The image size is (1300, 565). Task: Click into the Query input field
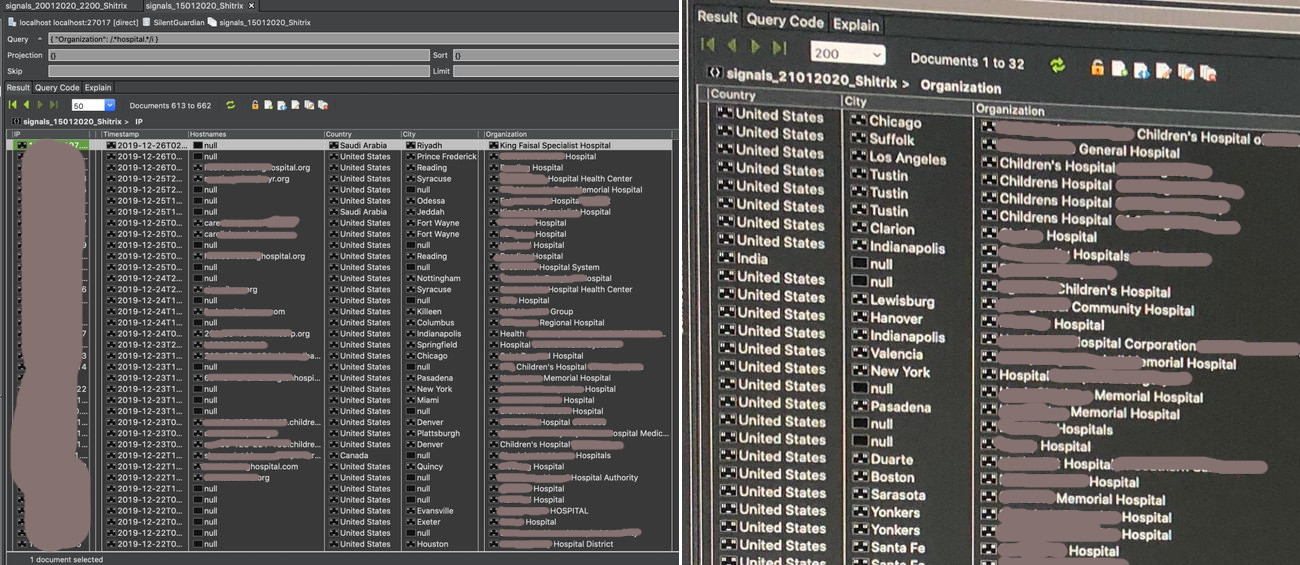click(x=360, y=39)
